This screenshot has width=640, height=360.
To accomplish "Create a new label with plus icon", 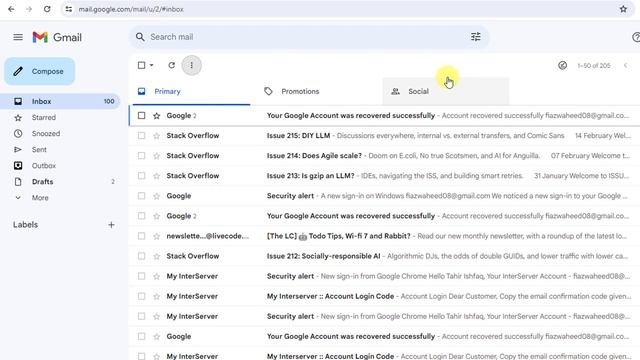I will [111, 225].
